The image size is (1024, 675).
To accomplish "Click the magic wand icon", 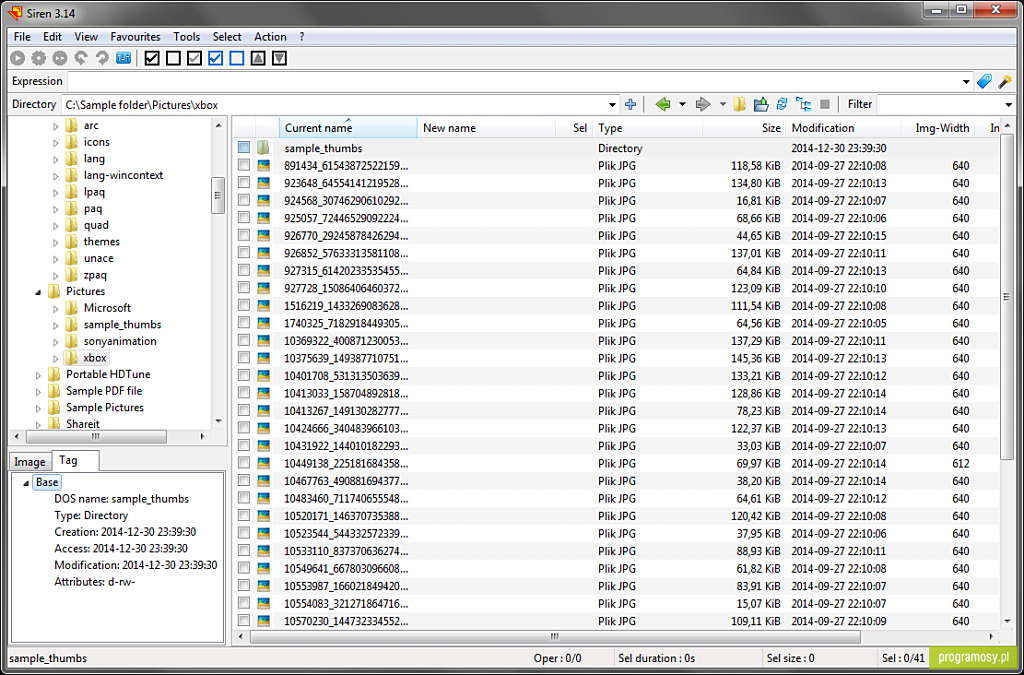I will pos(1005,82).
